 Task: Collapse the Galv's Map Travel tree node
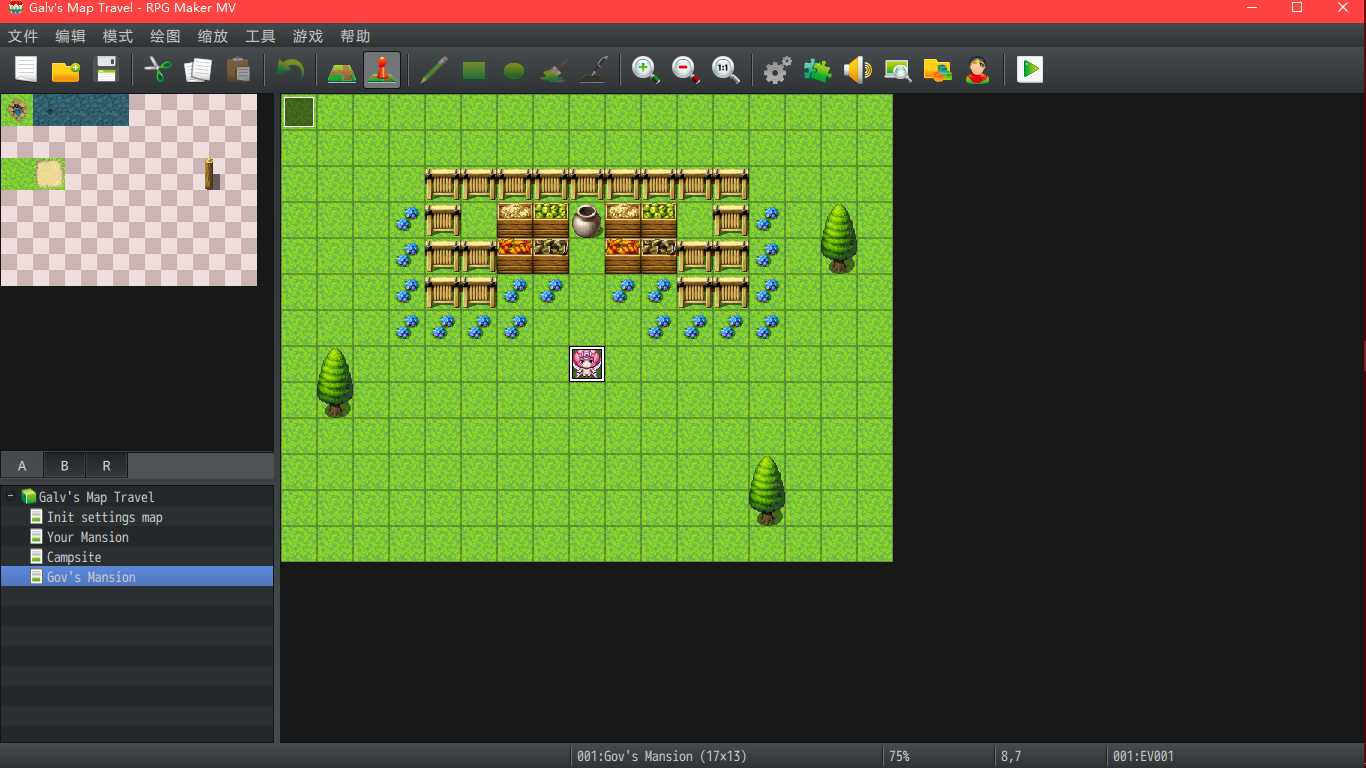[10, 497]
